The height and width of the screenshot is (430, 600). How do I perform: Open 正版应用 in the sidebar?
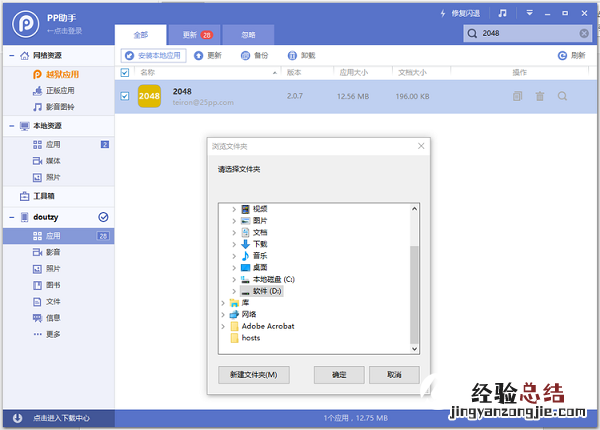coord(54,91)
